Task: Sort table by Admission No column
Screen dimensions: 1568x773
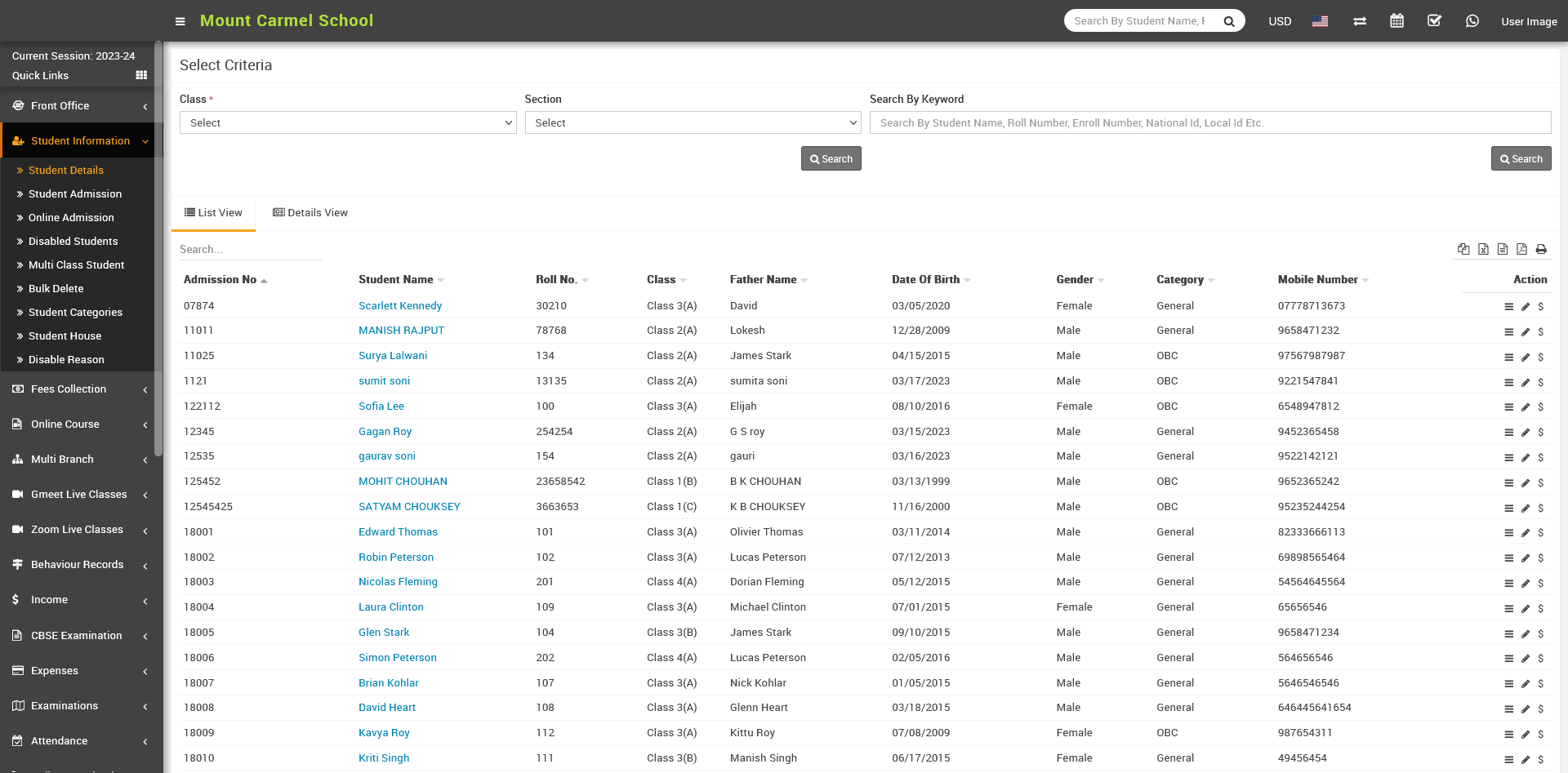Action: pos(220,280)
